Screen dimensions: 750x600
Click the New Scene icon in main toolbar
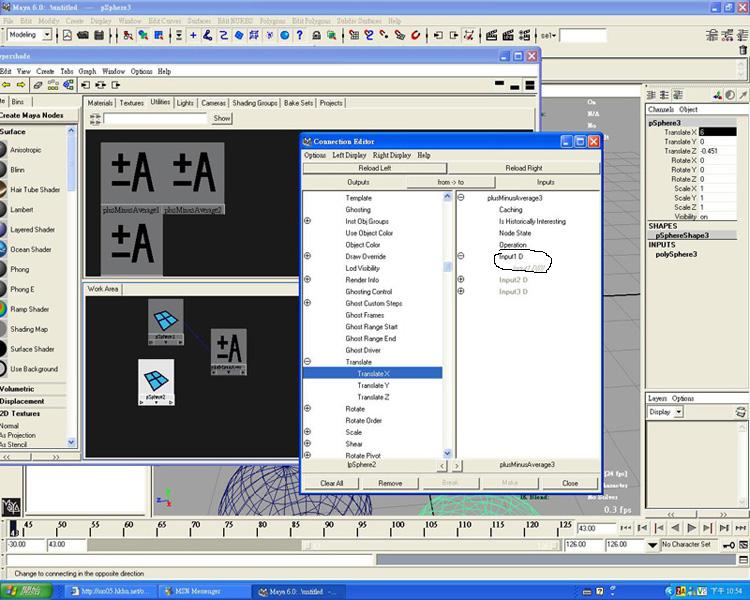[67, 35]
